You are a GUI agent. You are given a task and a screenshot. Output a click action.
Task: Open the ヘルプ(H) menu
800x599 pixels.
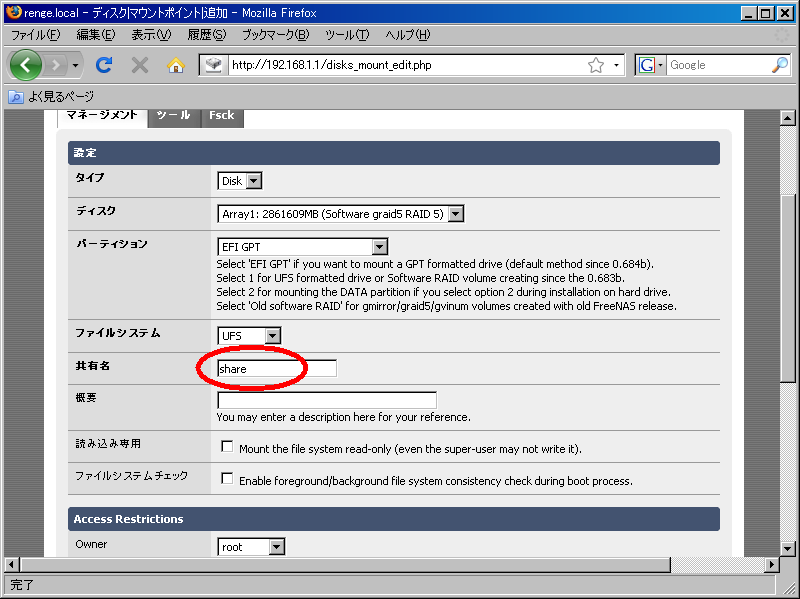tap(408, 35)
